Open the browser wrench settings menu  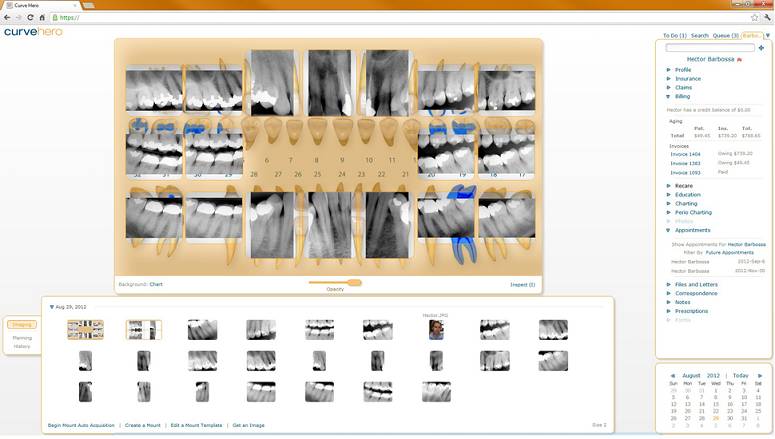coord(768,17)
